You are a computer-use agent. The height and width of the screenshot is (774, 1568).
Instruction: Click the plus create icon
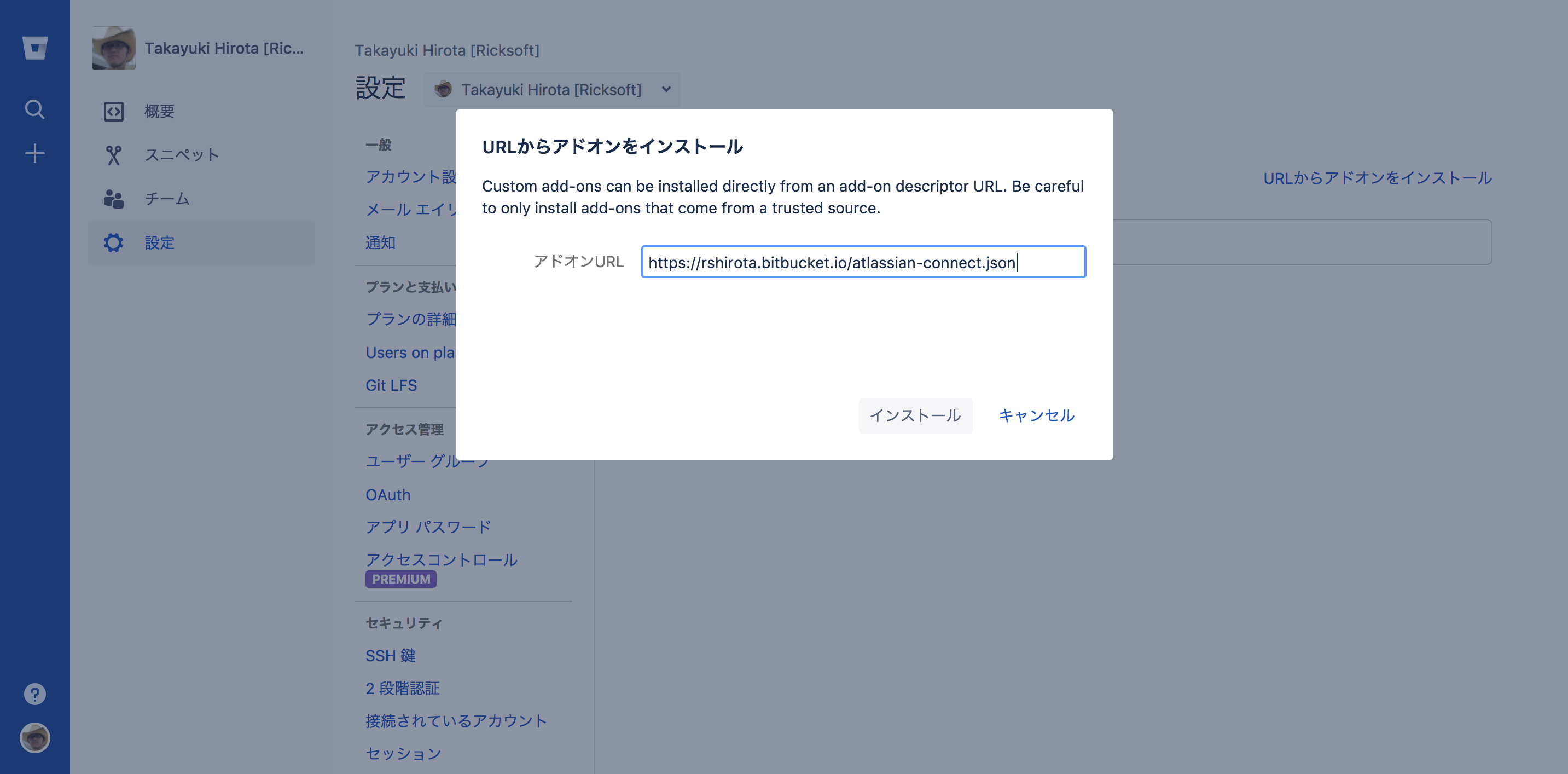(x=34, y=153)
